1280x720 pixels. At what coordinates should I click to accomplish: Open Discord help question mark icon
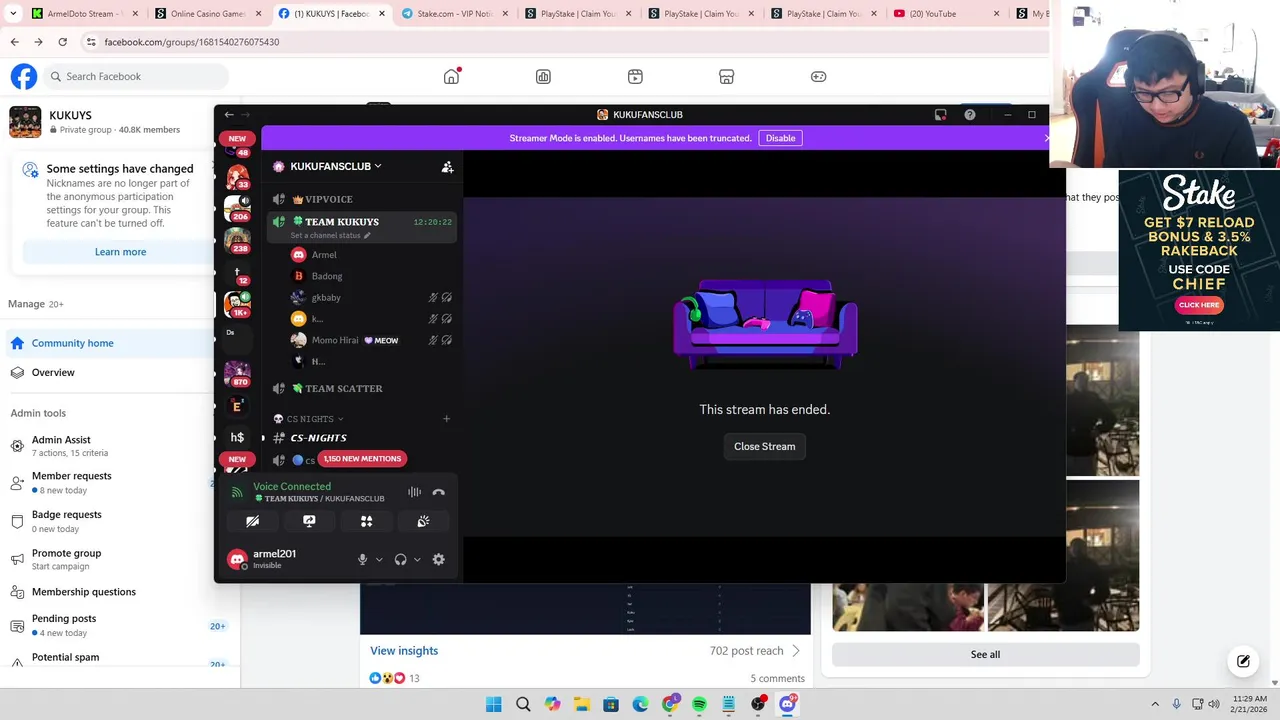[969, 115]
